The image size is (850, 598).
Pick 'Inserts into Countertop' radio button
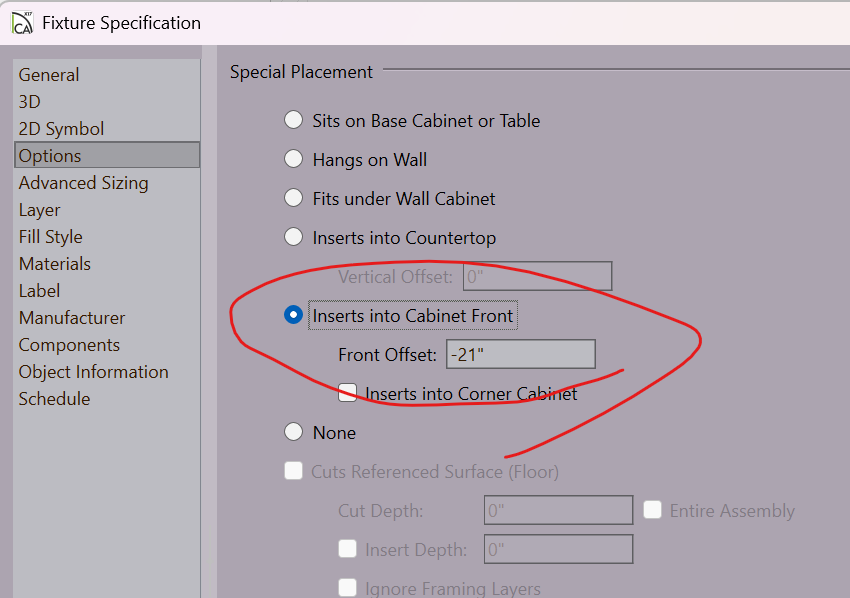(x=293, y=237)
